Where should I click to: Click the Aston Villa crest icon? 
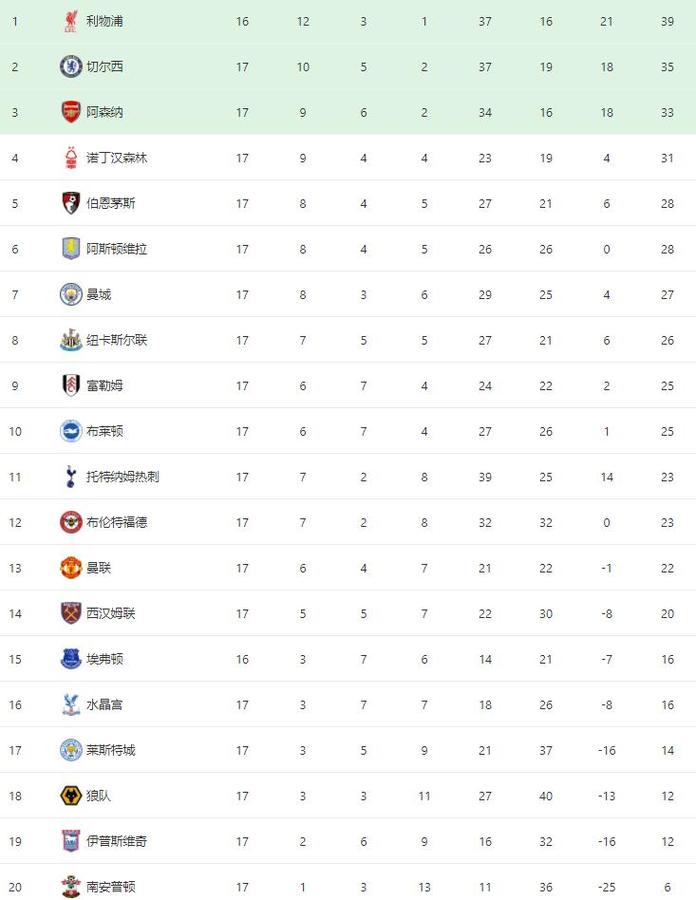coord(71,249)
